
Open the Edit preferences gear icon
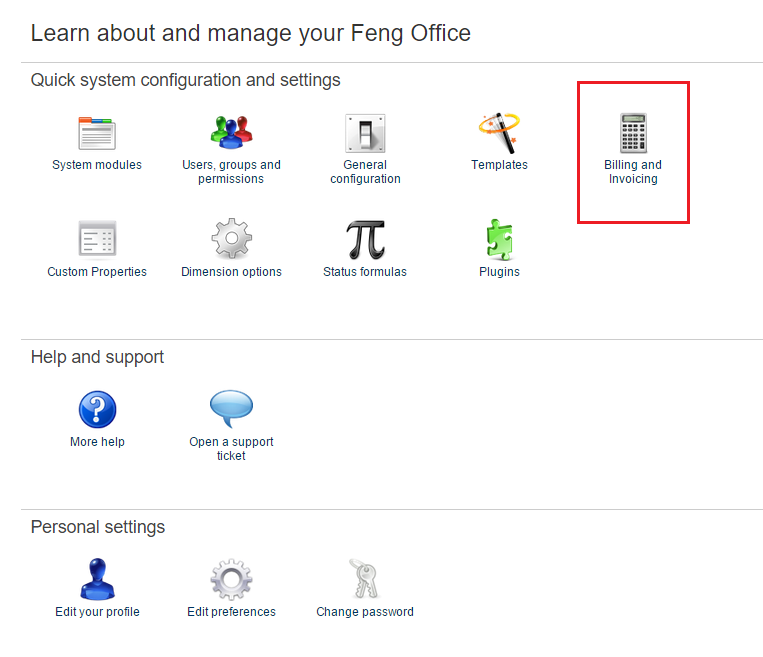pos(231,580)
